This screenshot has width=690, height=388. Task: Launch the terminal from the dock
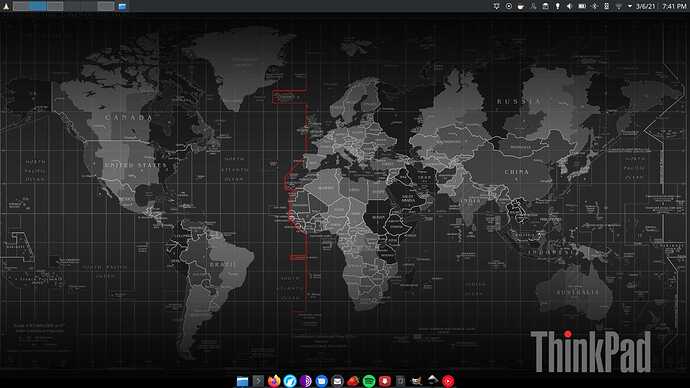[x=258, y=381]
